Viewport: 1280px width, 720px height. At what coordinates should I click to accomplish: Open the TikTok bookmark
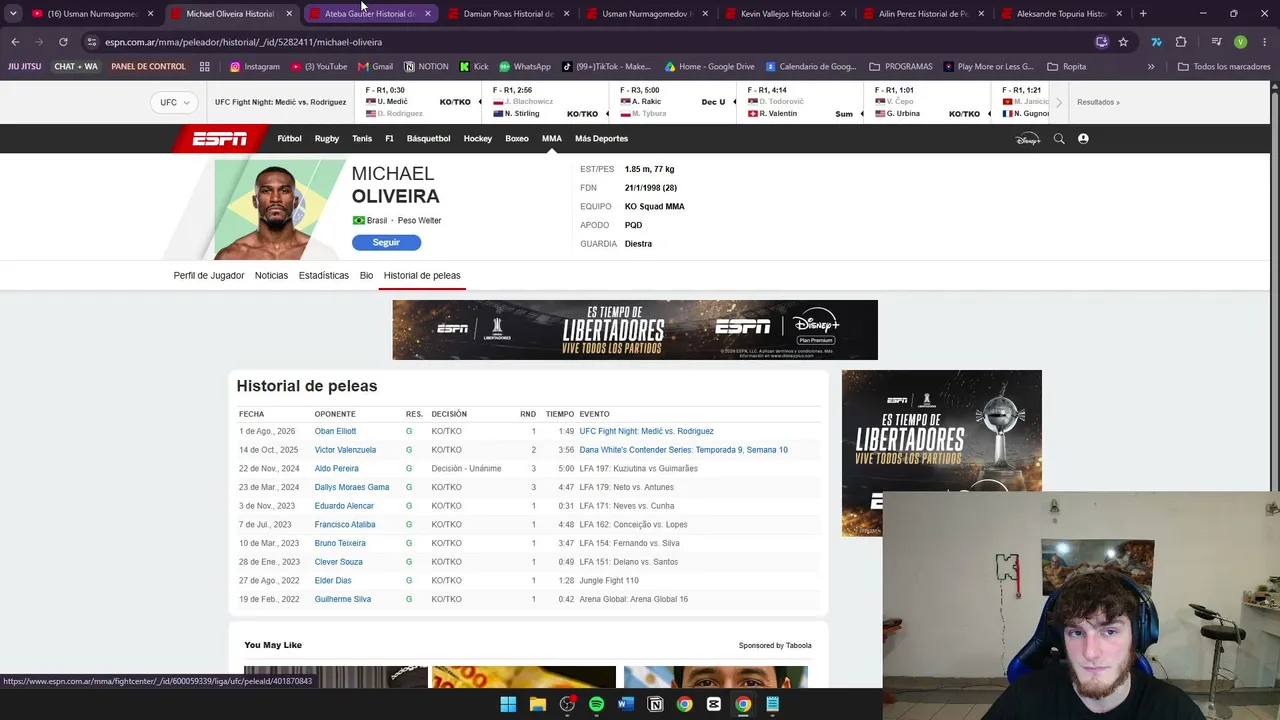606,67
